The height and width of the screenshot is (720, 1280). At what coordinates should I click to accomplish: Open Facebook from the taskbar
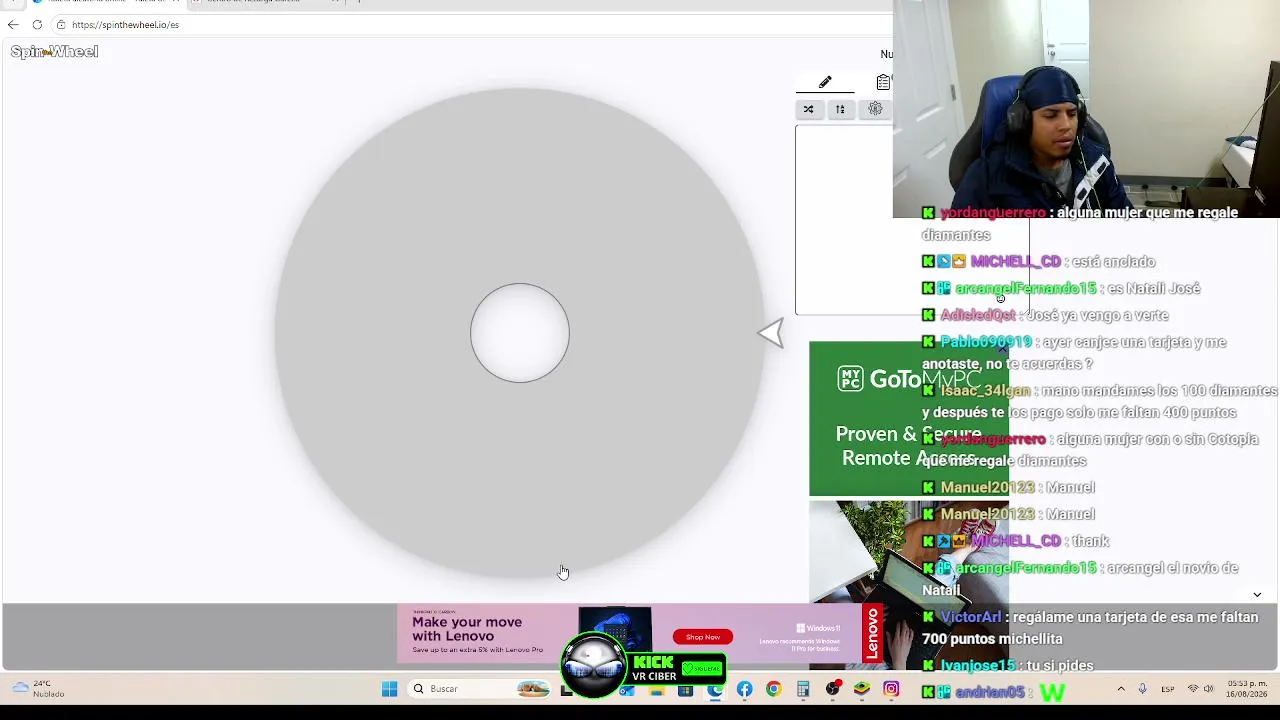(744, 689)
